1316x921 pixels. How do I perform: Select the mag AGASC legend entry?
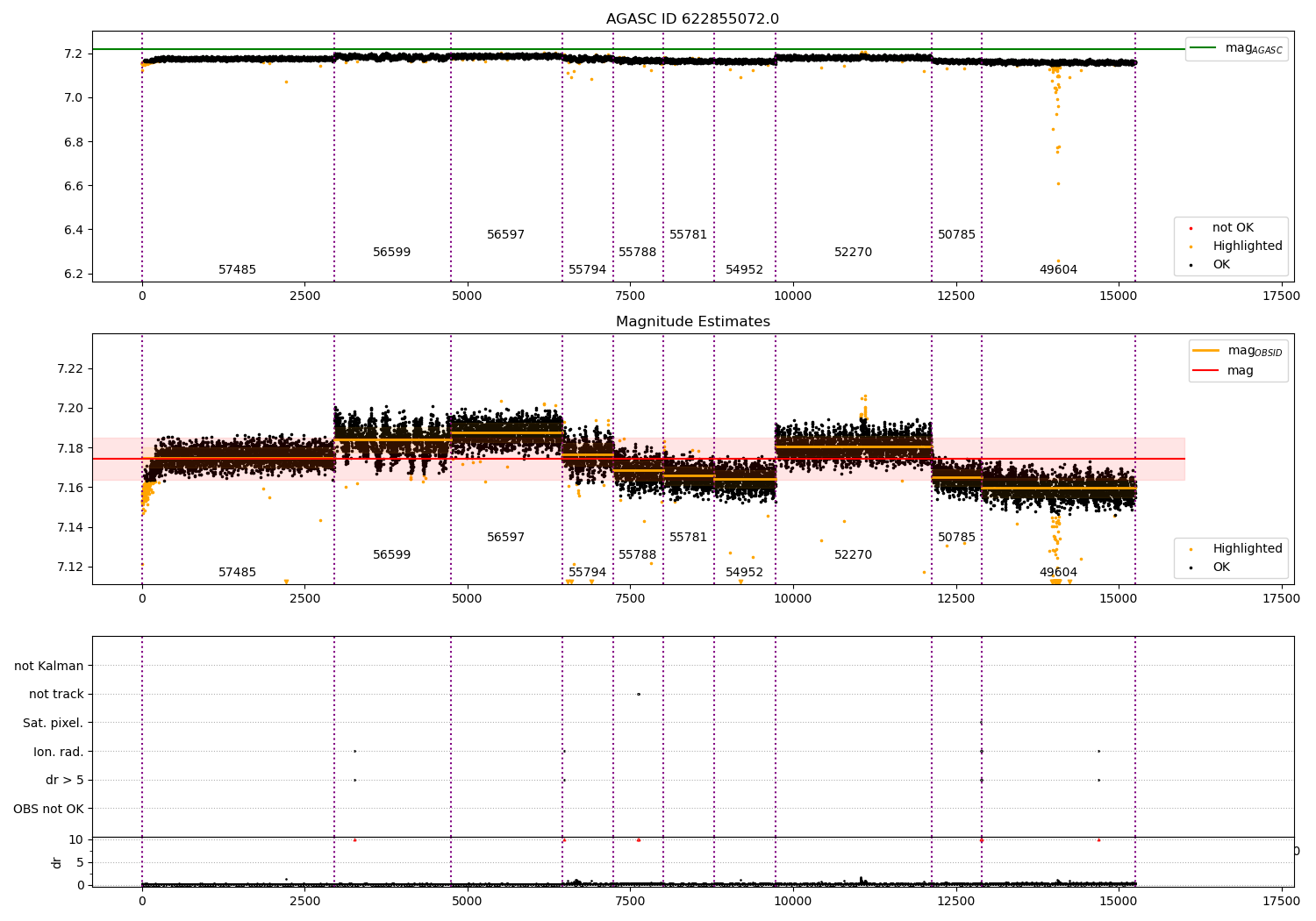[x=1237, y=48]
